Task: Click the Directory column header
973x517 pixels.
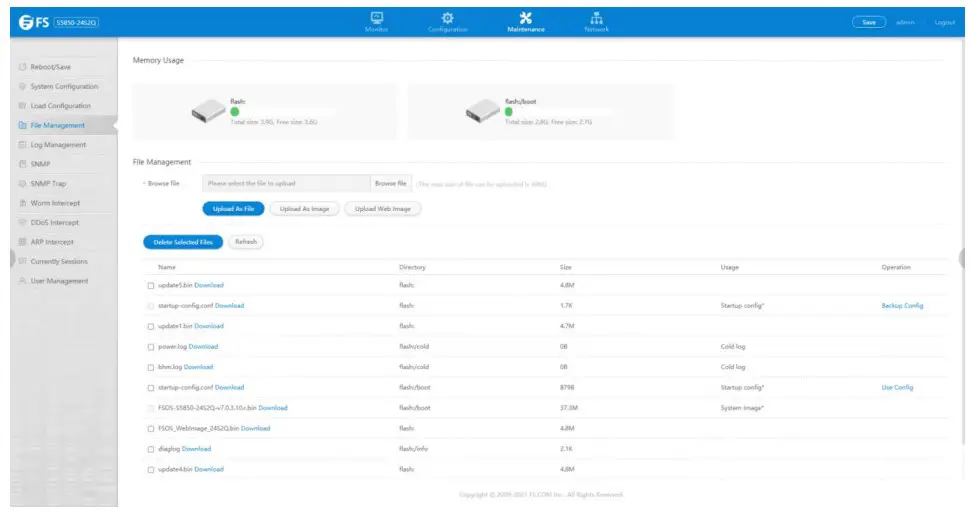Action: tap(412, 267)
